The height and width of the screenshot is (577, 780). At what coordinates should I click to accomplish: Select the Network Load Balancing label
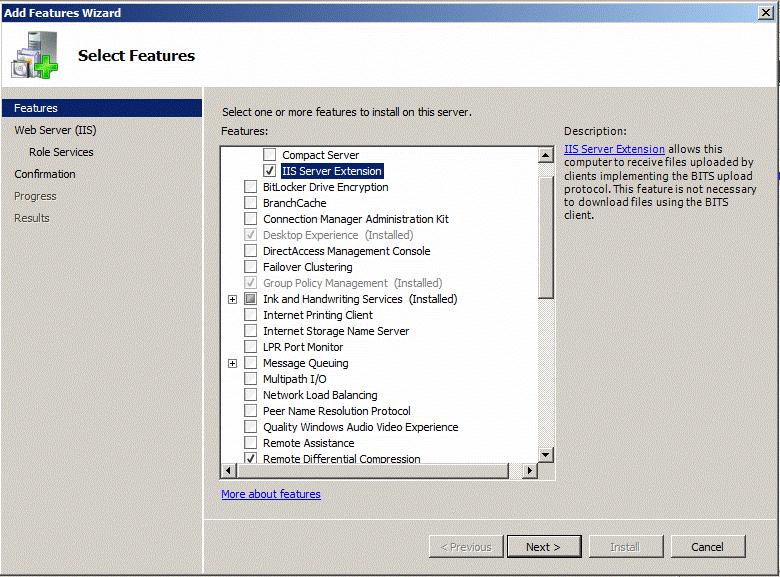point(320,395)
